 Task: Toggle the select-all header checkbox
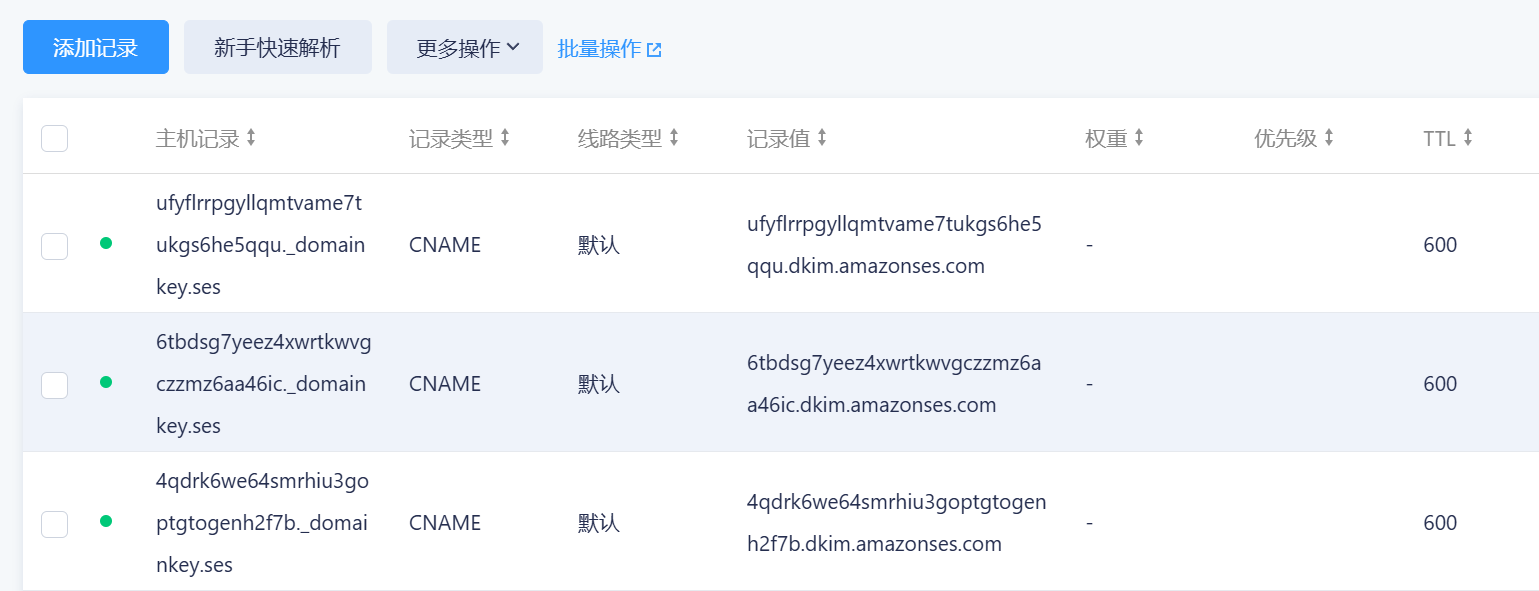tap(54, 138)
